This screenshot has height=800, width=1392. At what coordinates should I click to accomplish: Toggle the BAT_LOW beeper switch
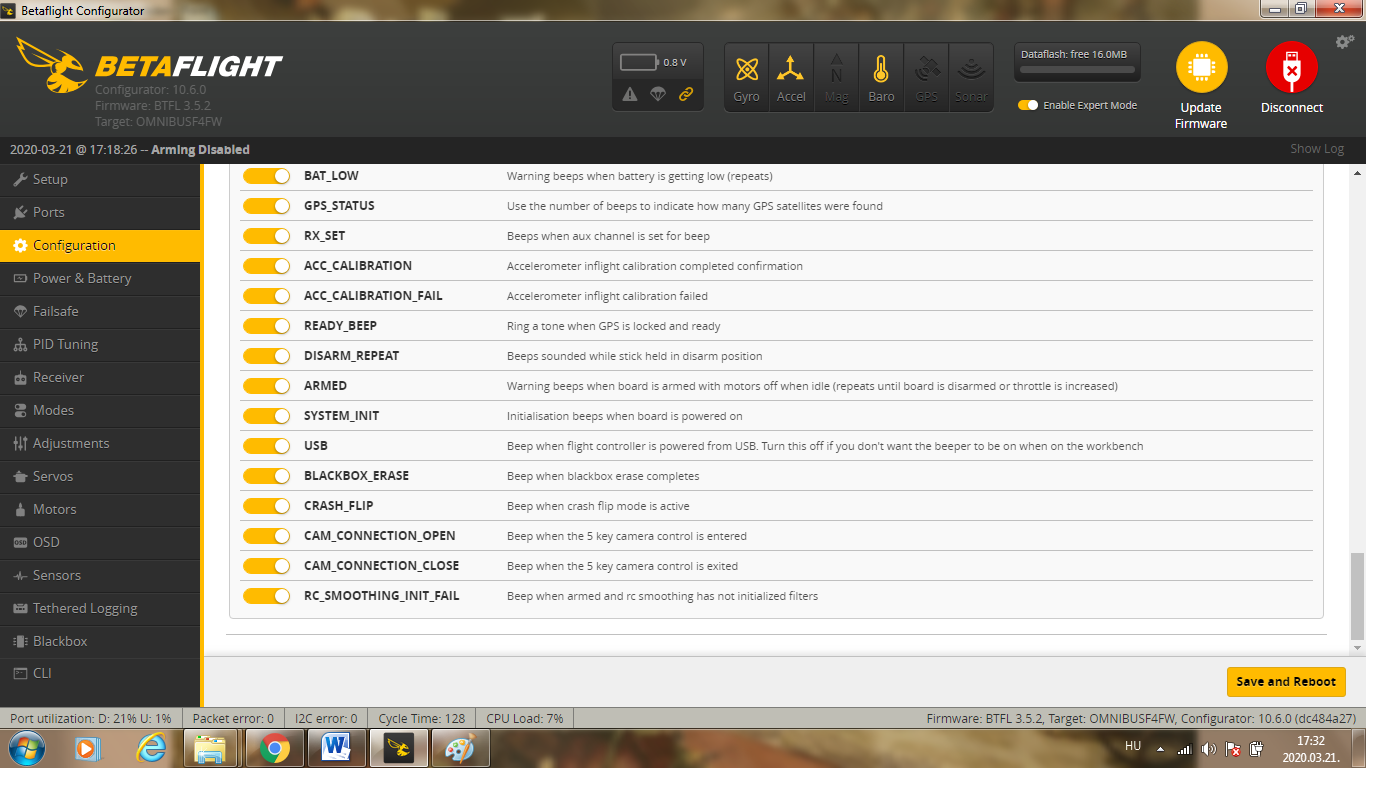[266, 176]
